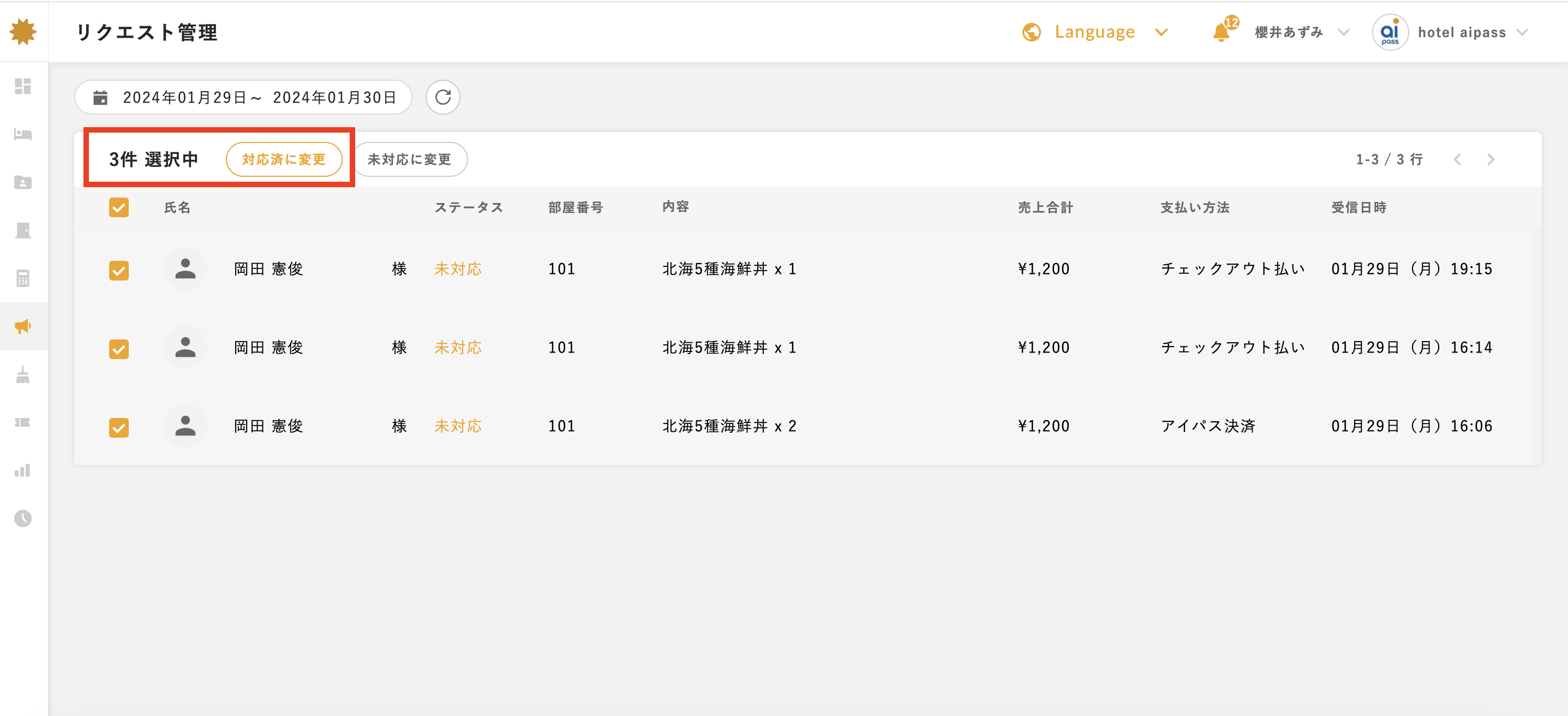Expand the Language dropdown
This screenshot has height=716, width=1568.
pos(1162,32)
